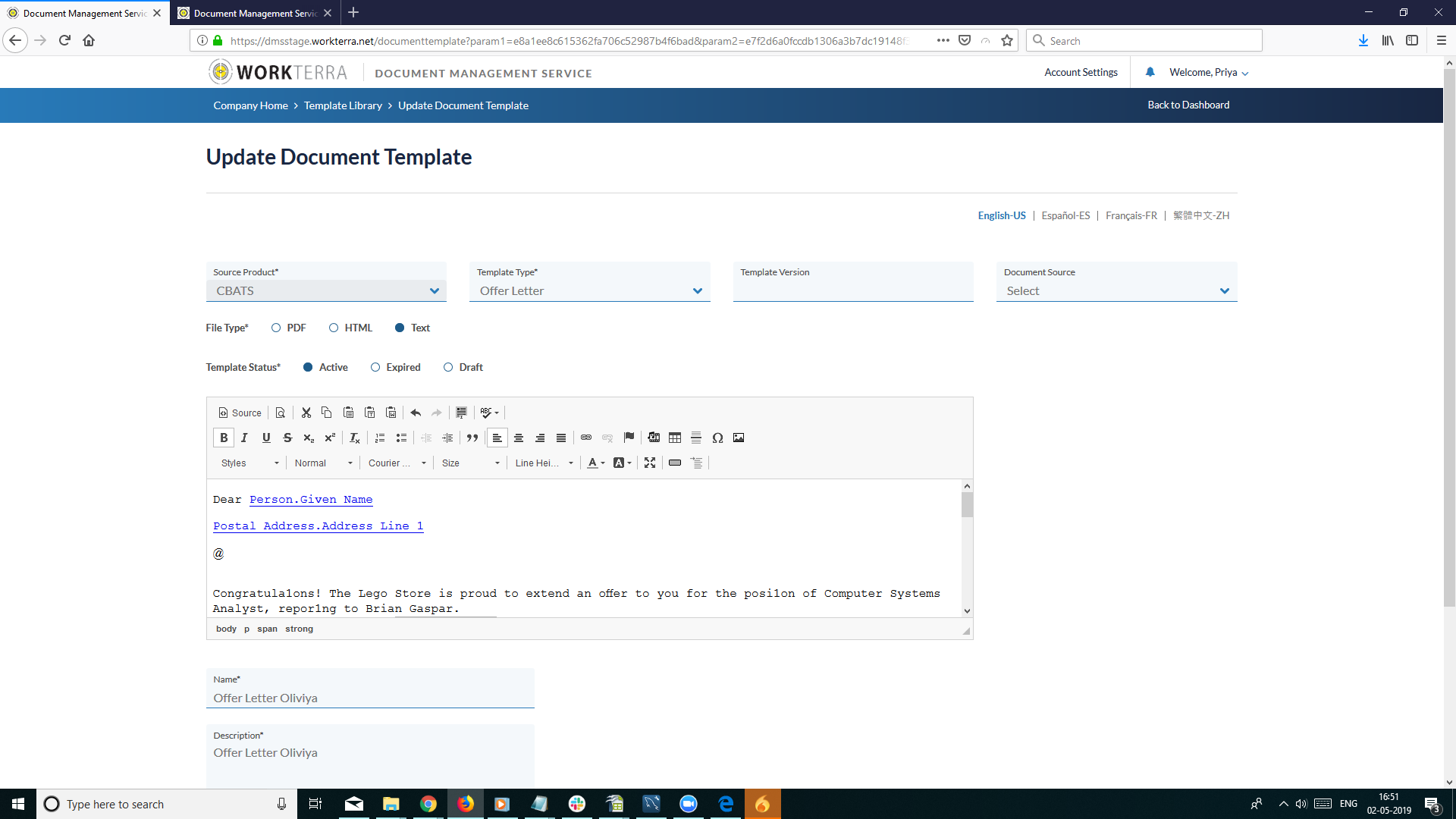Viewport: 1456px width, 819px height.
Task: Apply strikethrough formatting
Action: 287,438
